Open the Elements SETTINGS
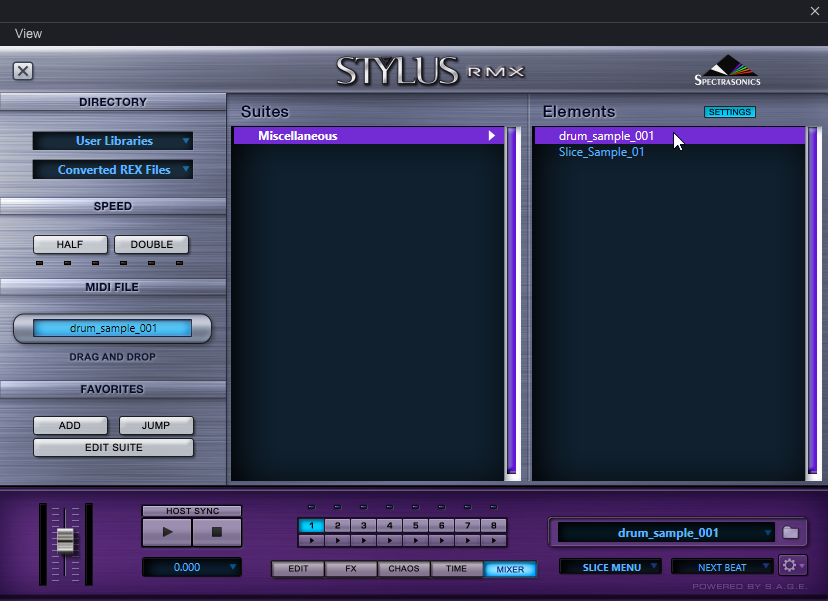Screen dimensions: 828x601 point(730,112)
